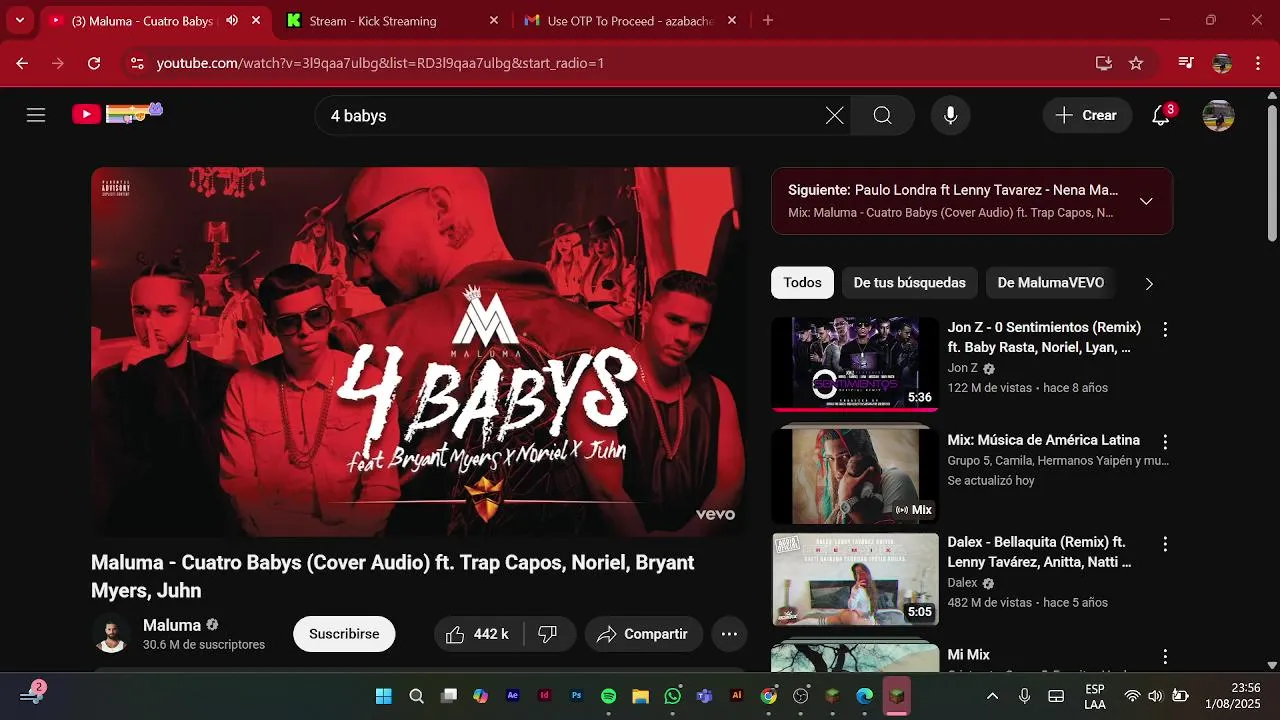Open options for Dalex Bellaquita video

tap(1164, 544)
